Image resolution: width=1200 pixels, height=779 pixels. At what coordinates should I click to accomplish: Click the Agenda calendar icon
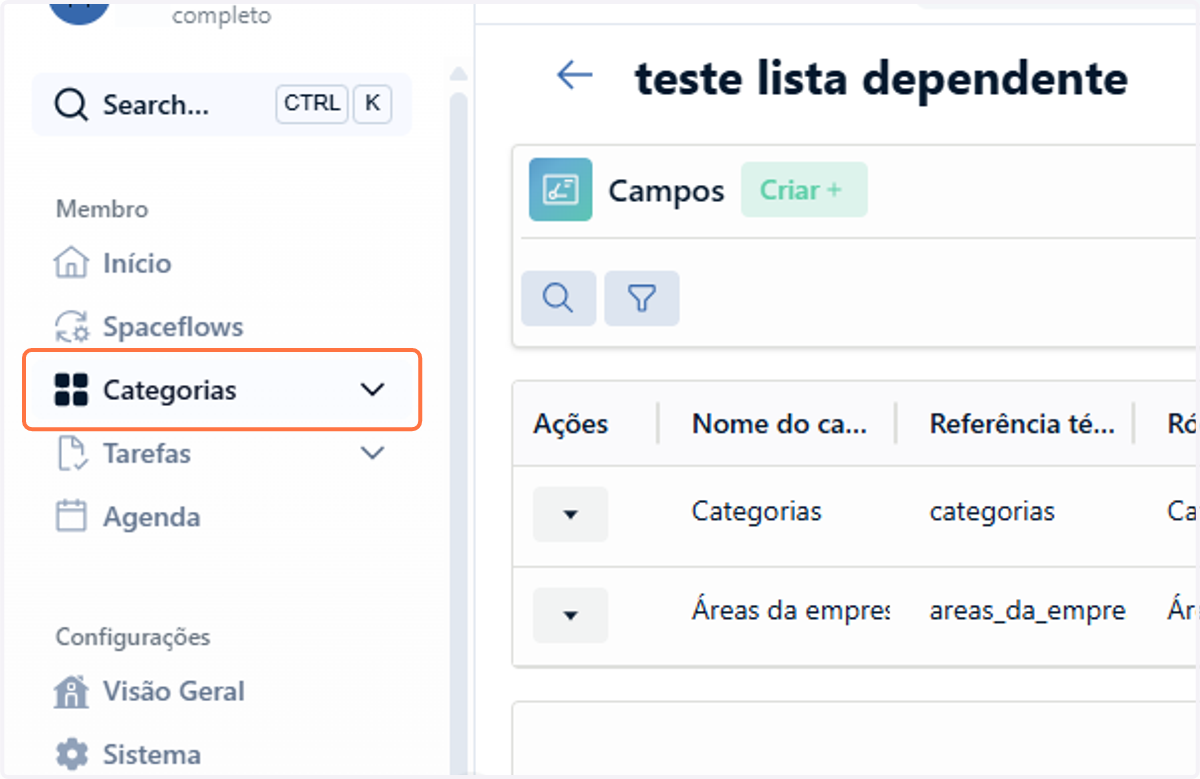[71, 517]
